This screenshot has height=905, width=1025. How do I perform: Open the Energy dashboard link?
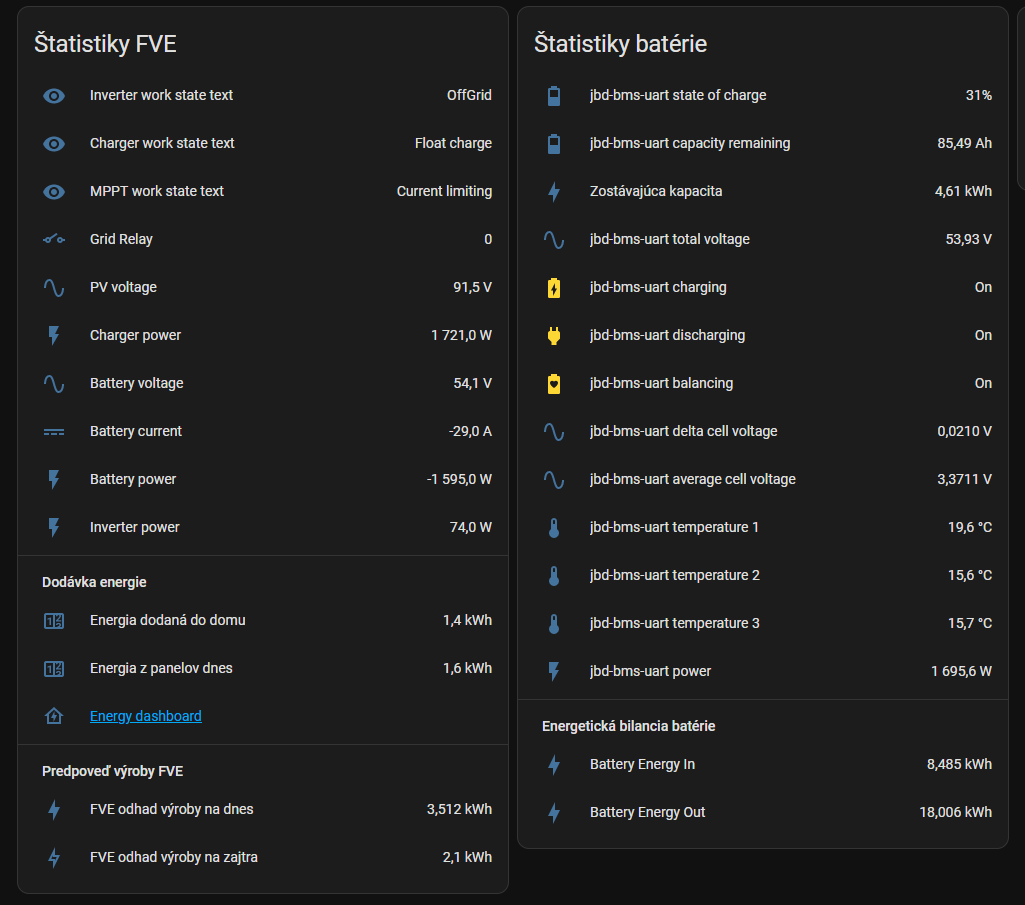146,716
